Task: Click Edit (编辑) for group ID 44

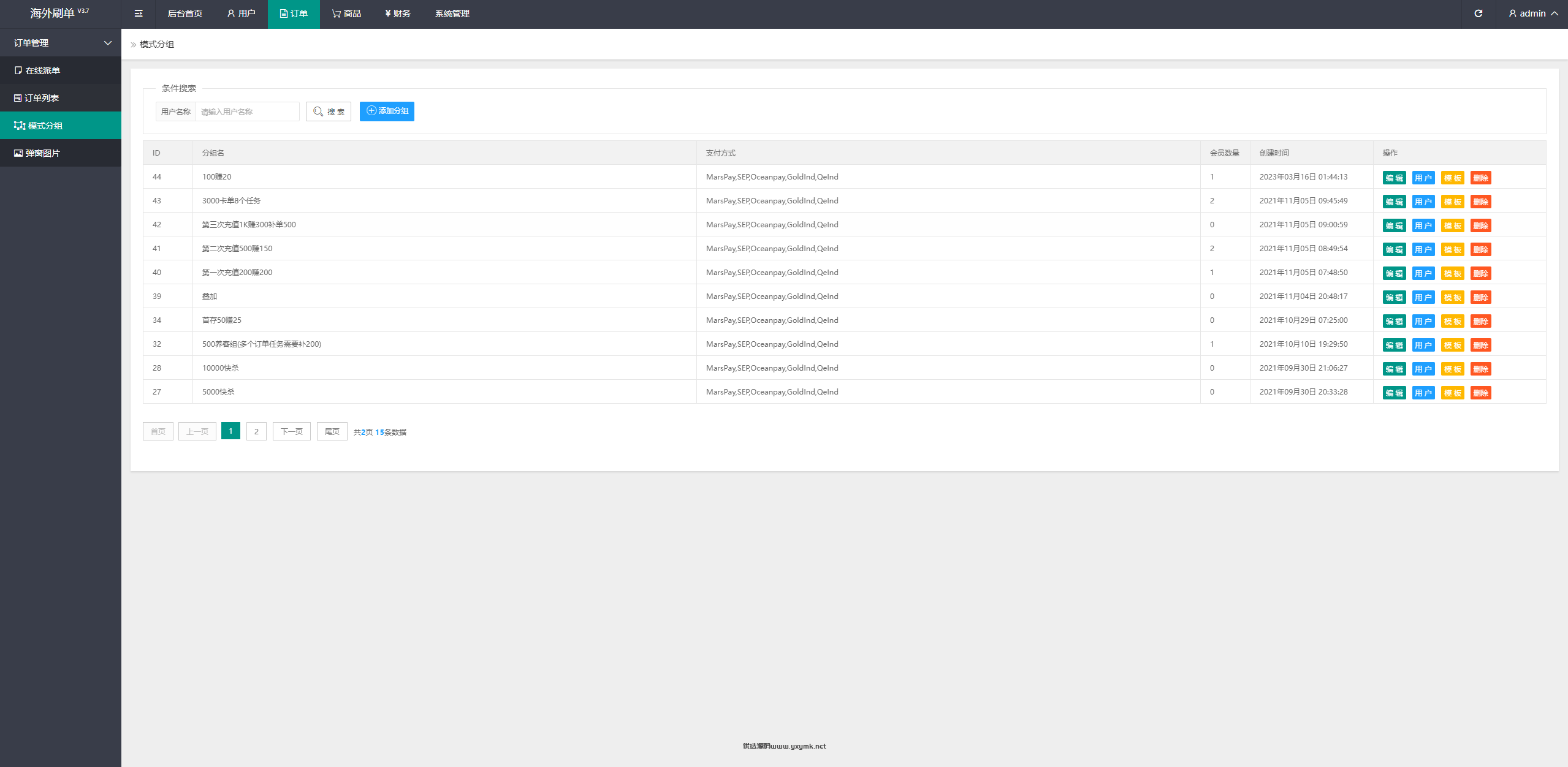Action: tap(1394, 178)
